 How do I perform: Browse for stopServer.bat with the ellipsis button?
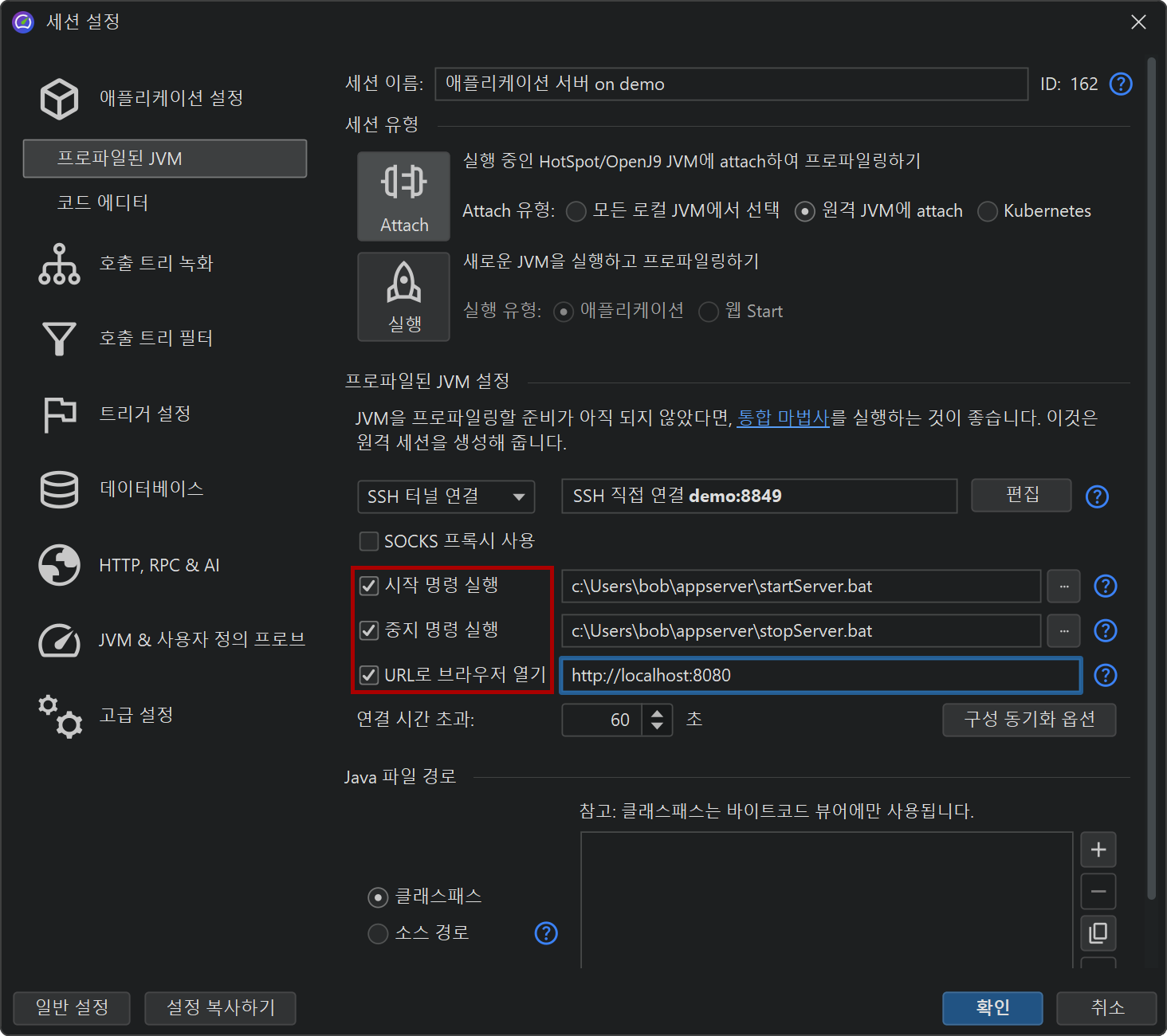[x=1063, y=630]
